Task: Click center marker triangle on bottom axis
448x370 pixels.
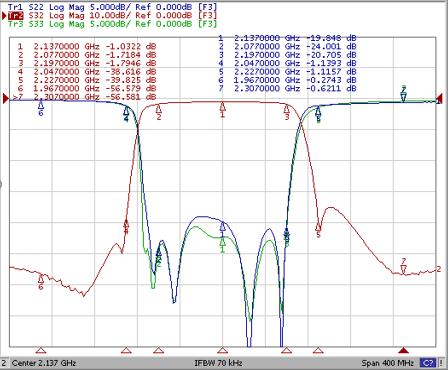Action: pyautogui.click(x=222, y=350)
